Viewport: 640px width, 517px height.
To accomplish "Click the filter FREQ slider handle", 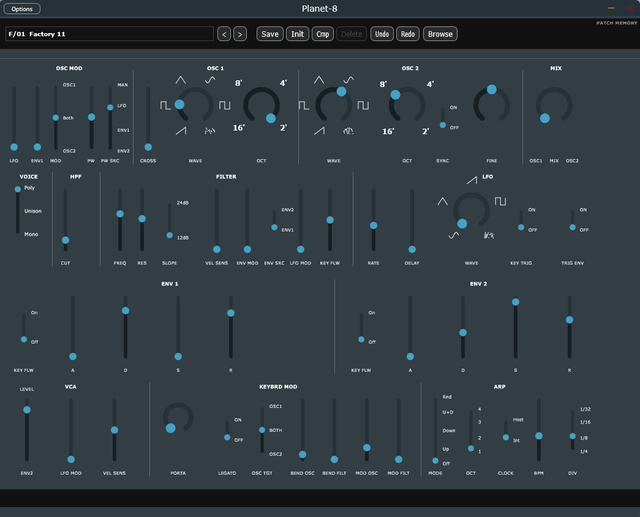I will point(120,214).
